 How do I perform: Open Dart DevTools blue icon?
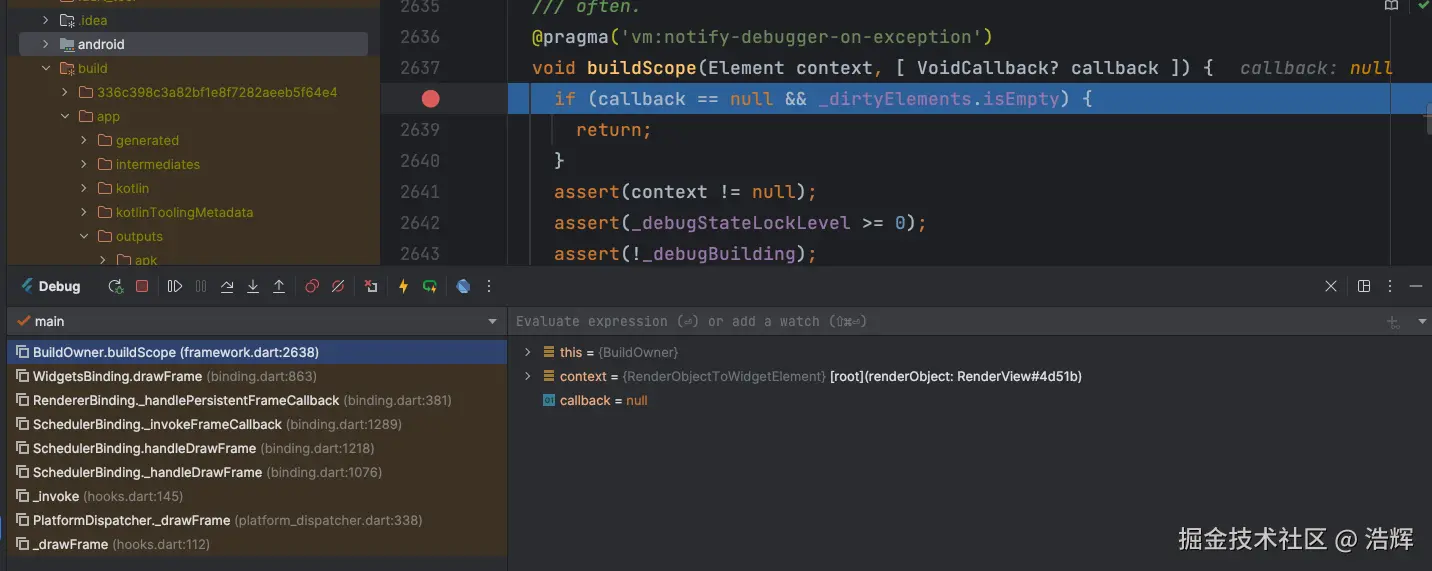(x=463, y=286)
